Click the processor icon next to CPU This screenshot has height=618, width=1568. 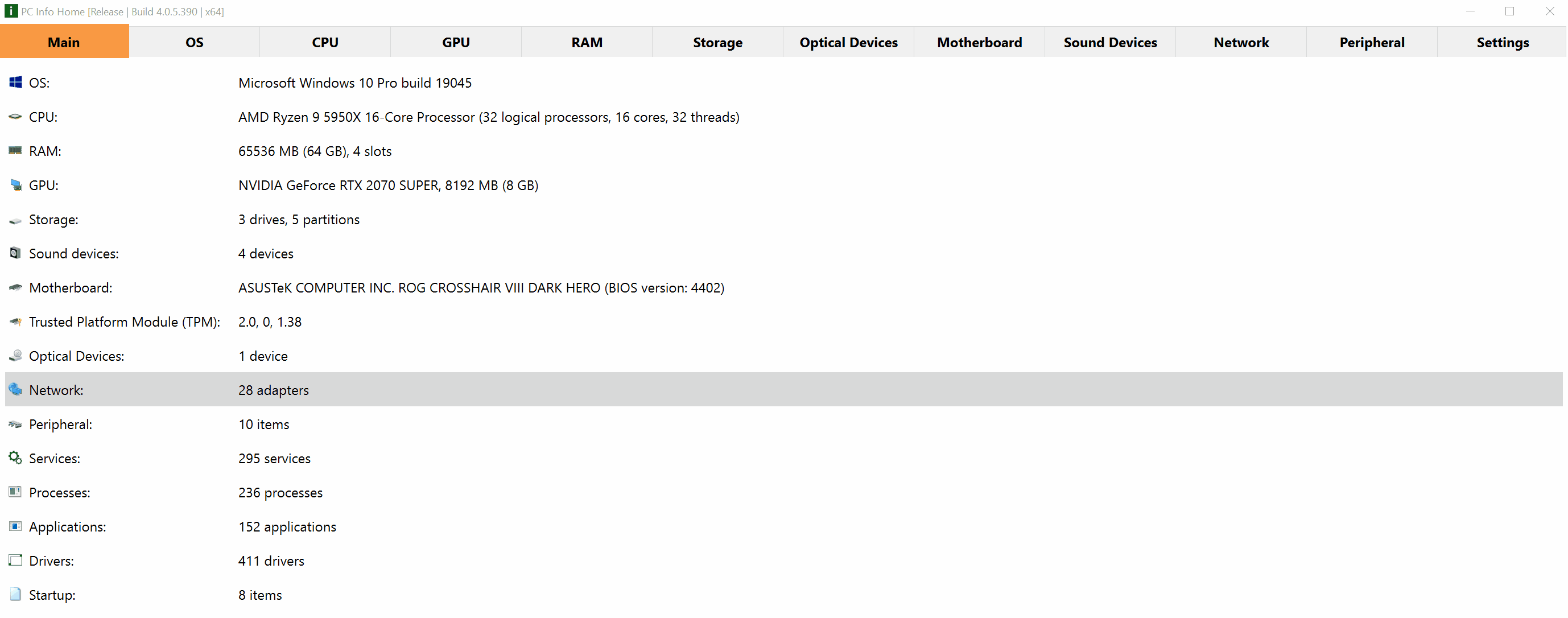[15, 116]
